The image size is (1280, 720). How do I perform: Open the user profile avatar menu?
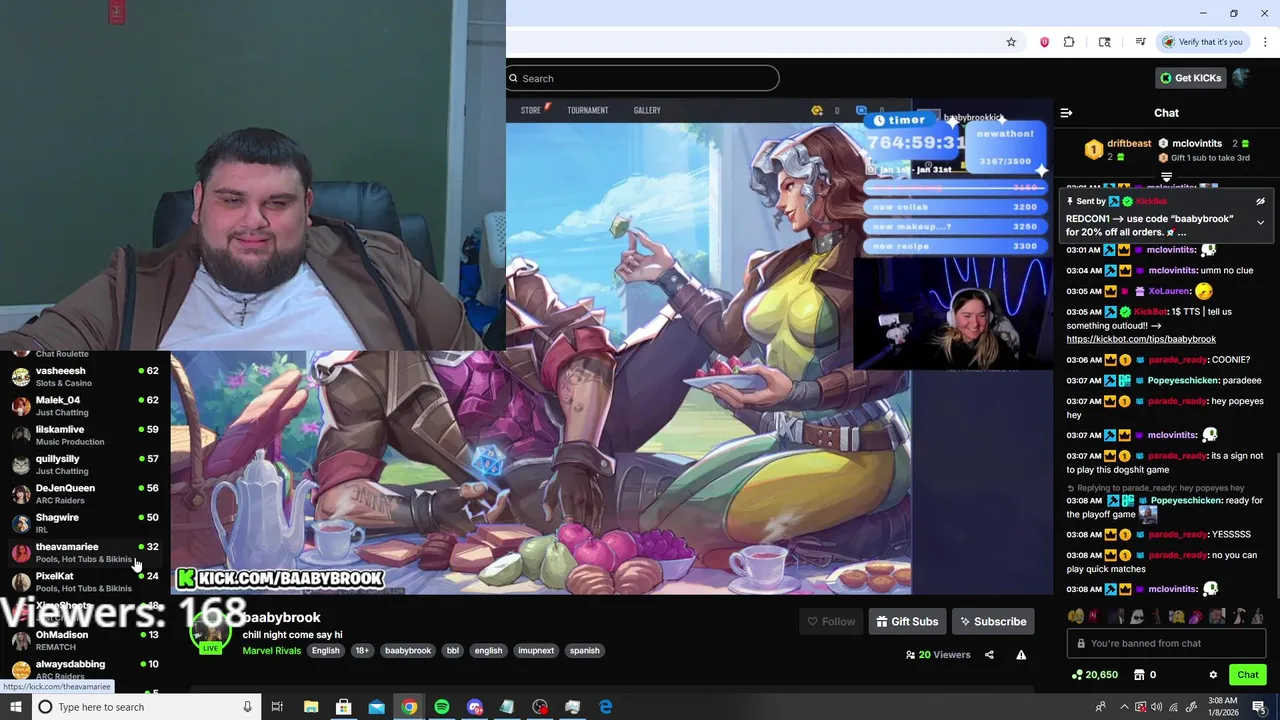[1242, 78]
